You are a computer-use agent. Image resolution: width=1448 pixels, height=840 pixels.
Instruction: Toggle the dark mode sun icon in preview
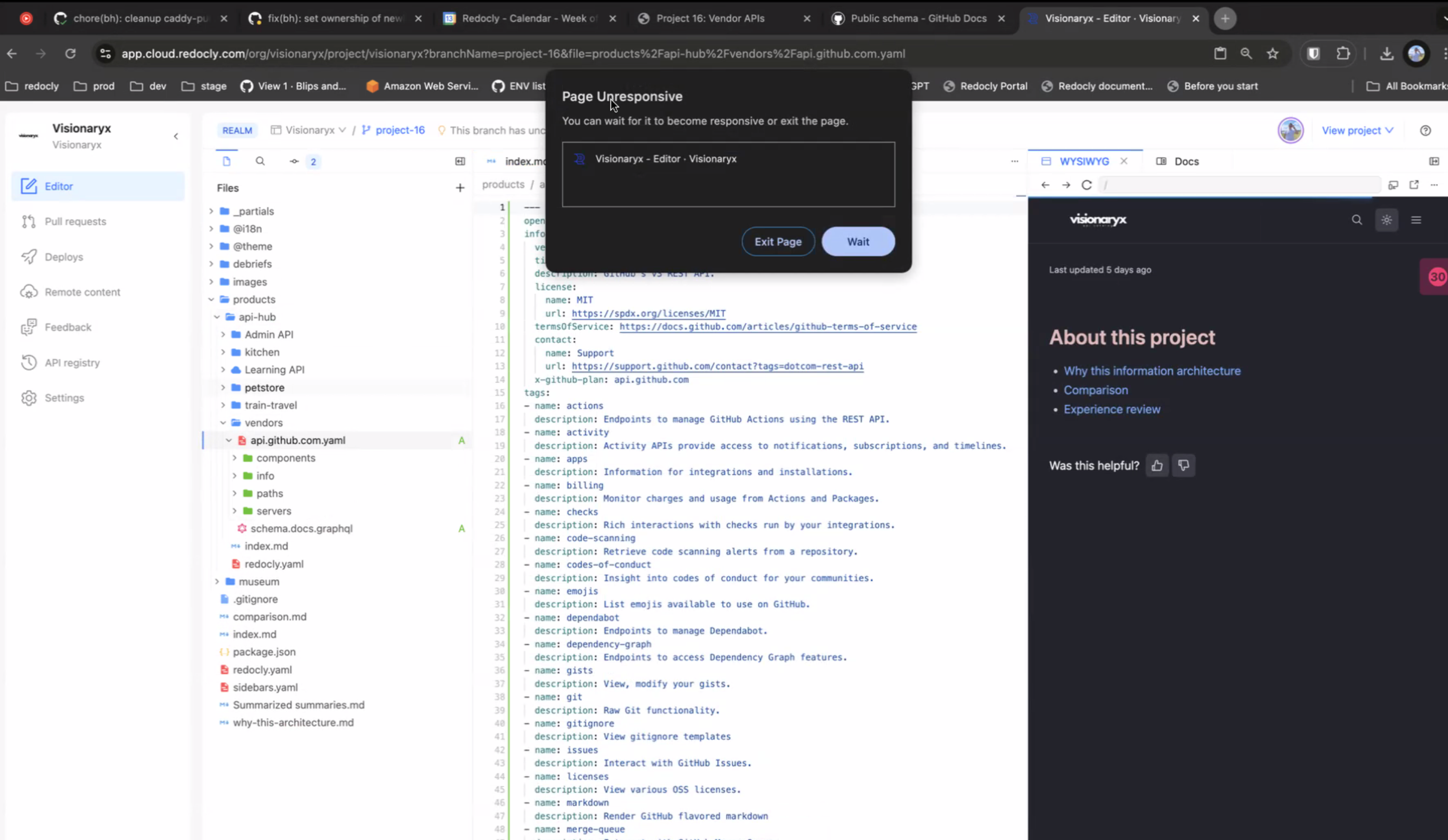[1386, 220]
